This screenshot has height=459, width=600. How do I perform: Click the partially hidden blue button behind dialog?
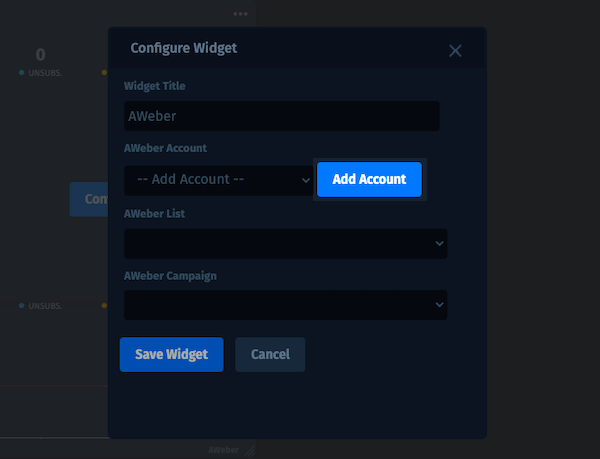point(89,199)
